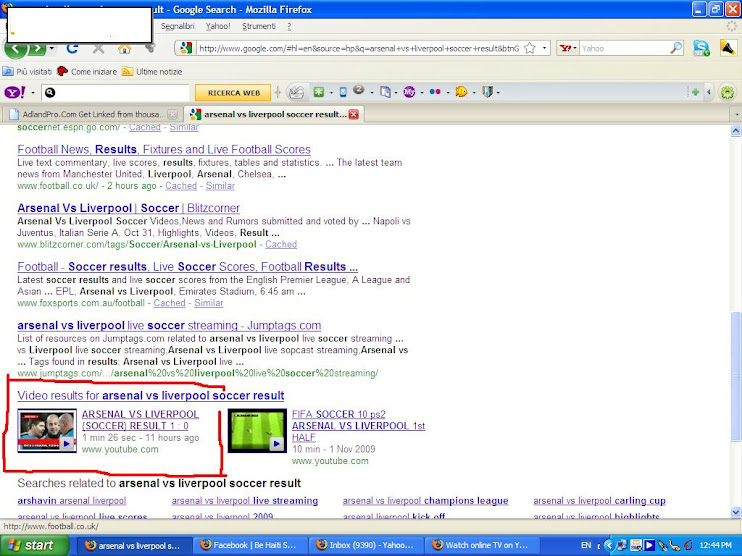Open Cached link for football.co.uk result

[181, 186]
